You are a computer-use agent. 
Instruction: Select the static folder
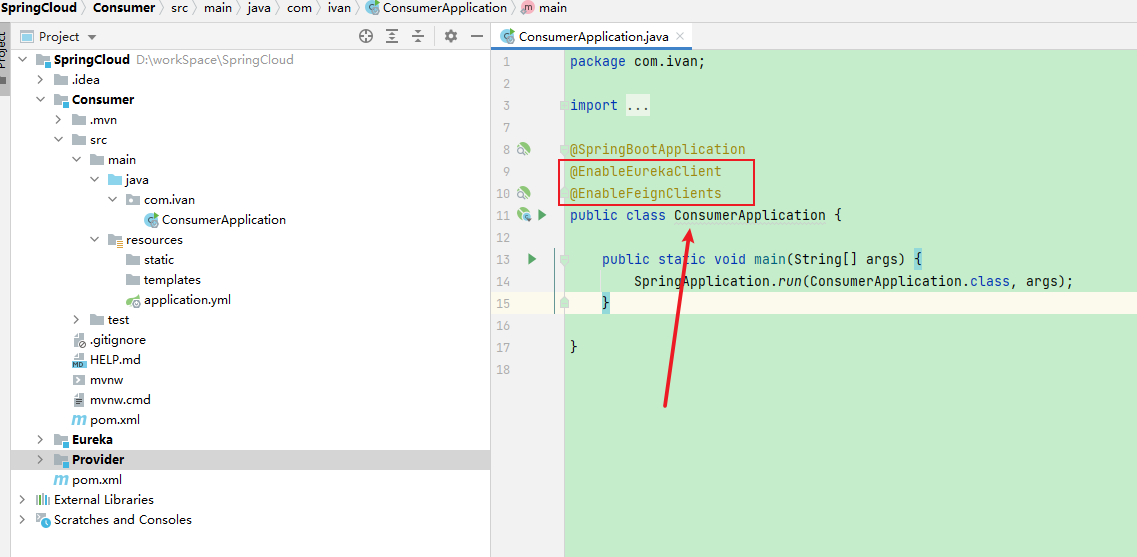tap(158, 260)
